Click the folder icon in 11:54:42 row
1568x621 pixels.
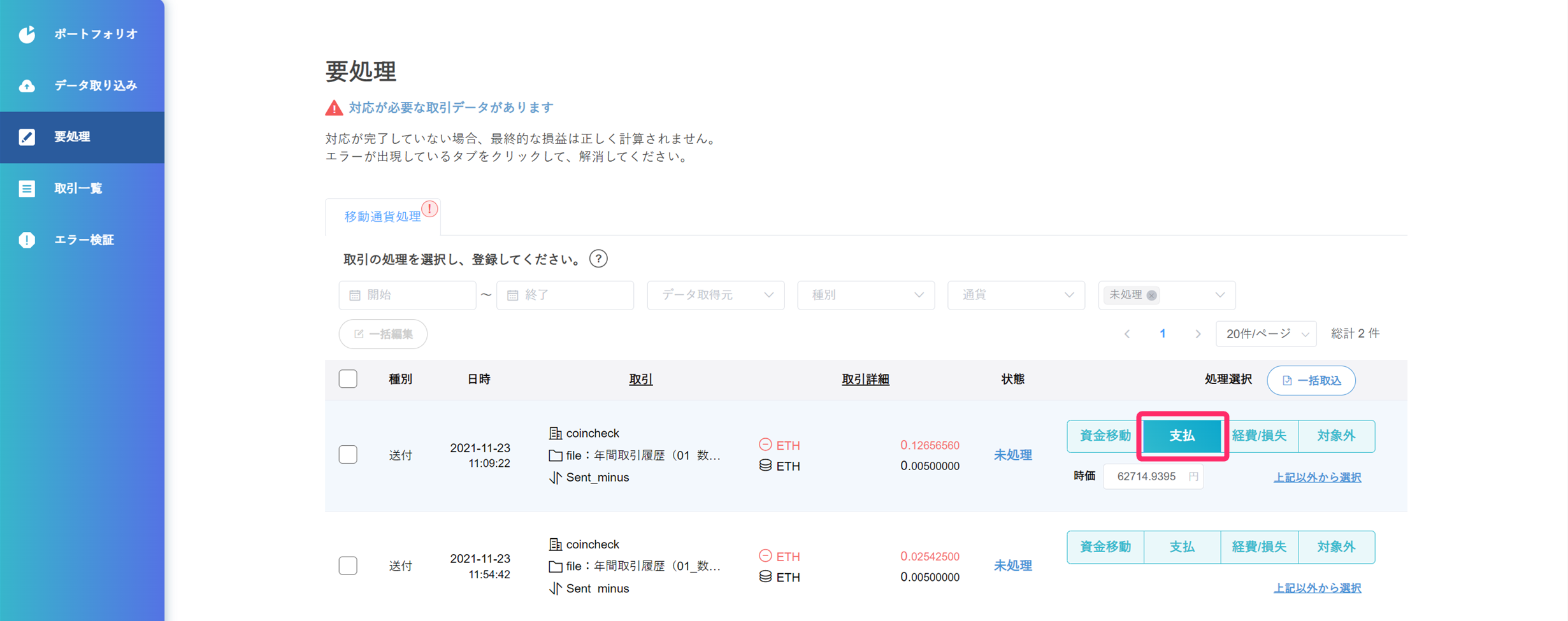coord(555,567)
